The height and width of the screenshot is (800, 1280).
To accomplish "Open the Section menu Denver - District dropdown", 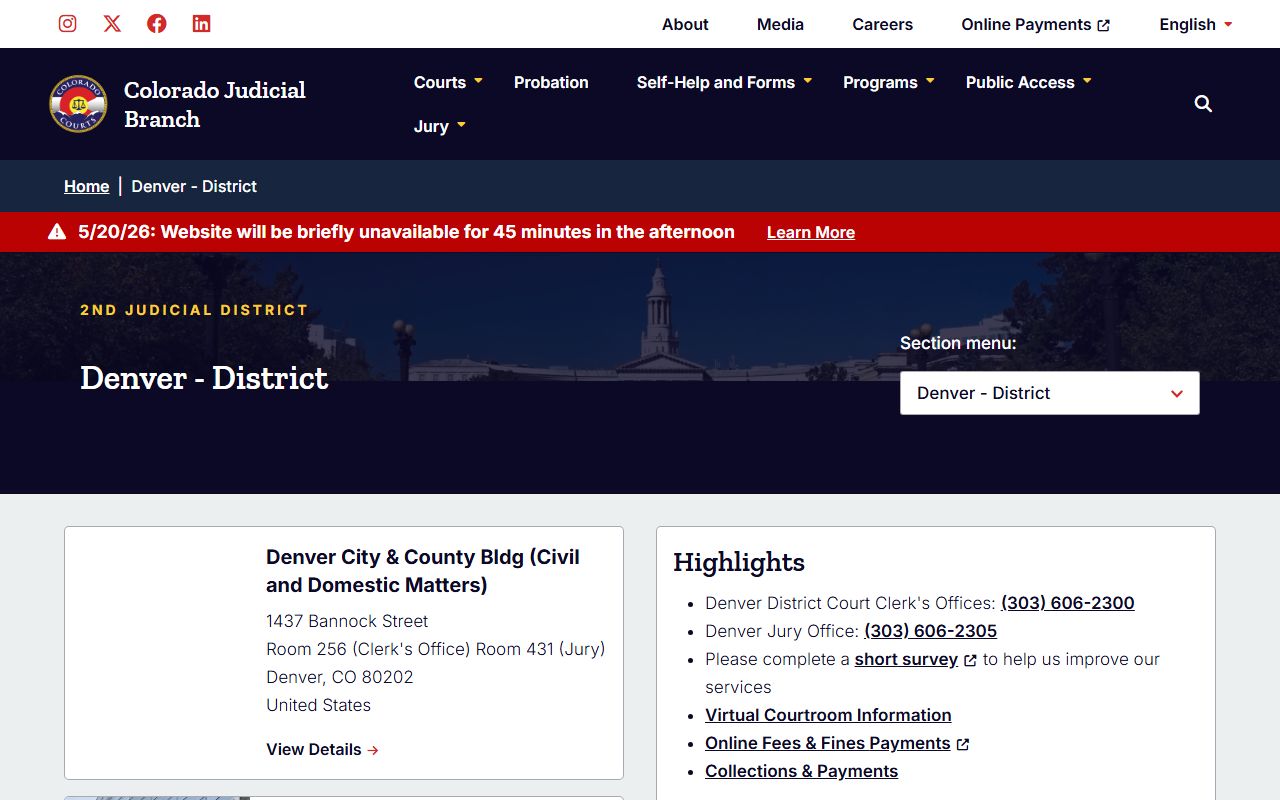I will coord(1050,393).
